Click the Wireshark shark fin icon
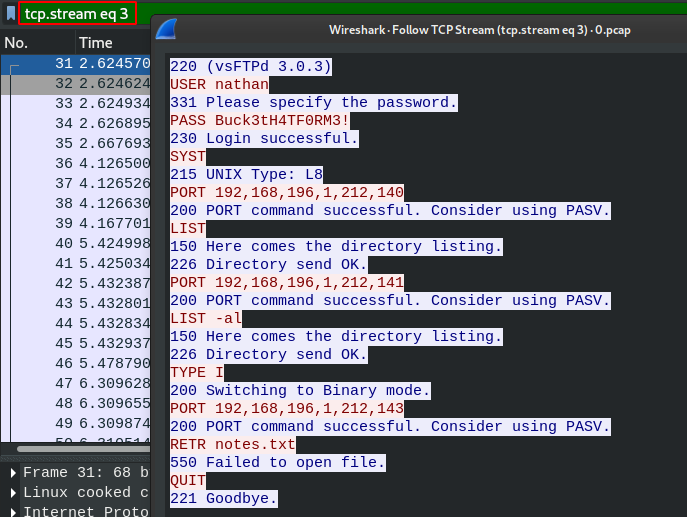This screenshot has width=687, height=517. point(170,30)
